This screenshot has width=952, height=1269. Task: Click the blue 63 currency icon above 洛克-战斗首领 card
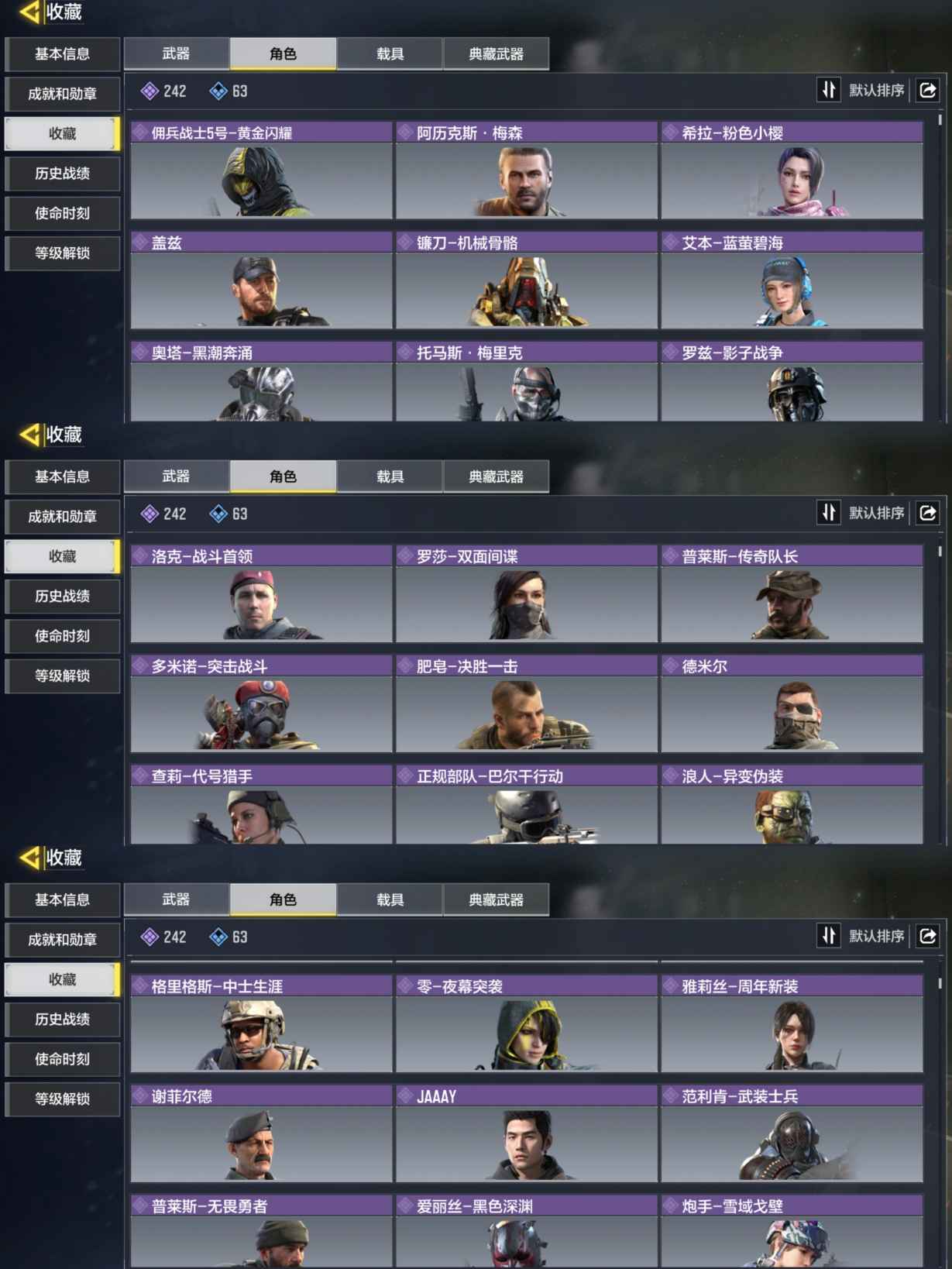(218, 514)
